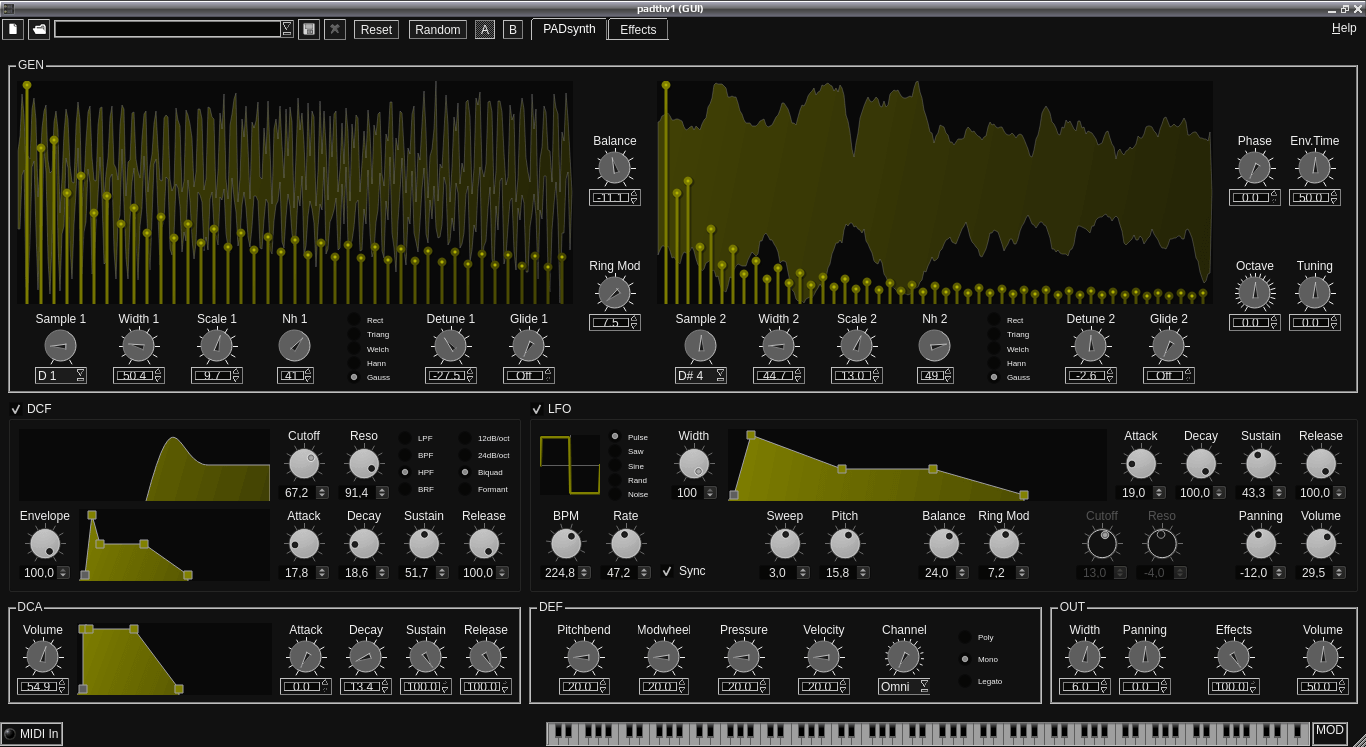Click the Balance knob in GEN
The height and width of the screenshot is (747, 1366).
614,168
